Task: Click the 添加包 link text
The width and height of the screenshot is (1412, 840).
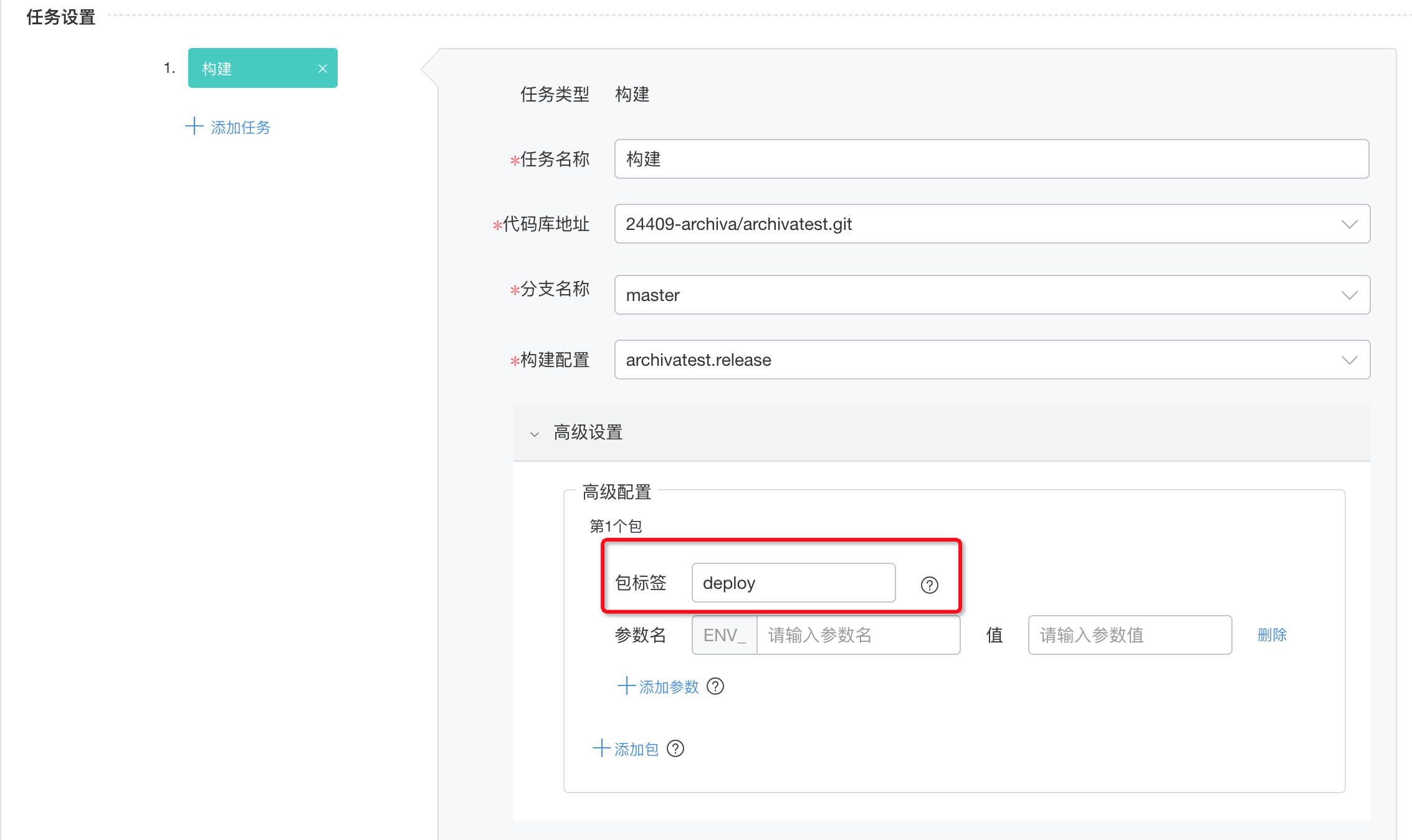Action: pyautogui.click(x=637, y=749)
